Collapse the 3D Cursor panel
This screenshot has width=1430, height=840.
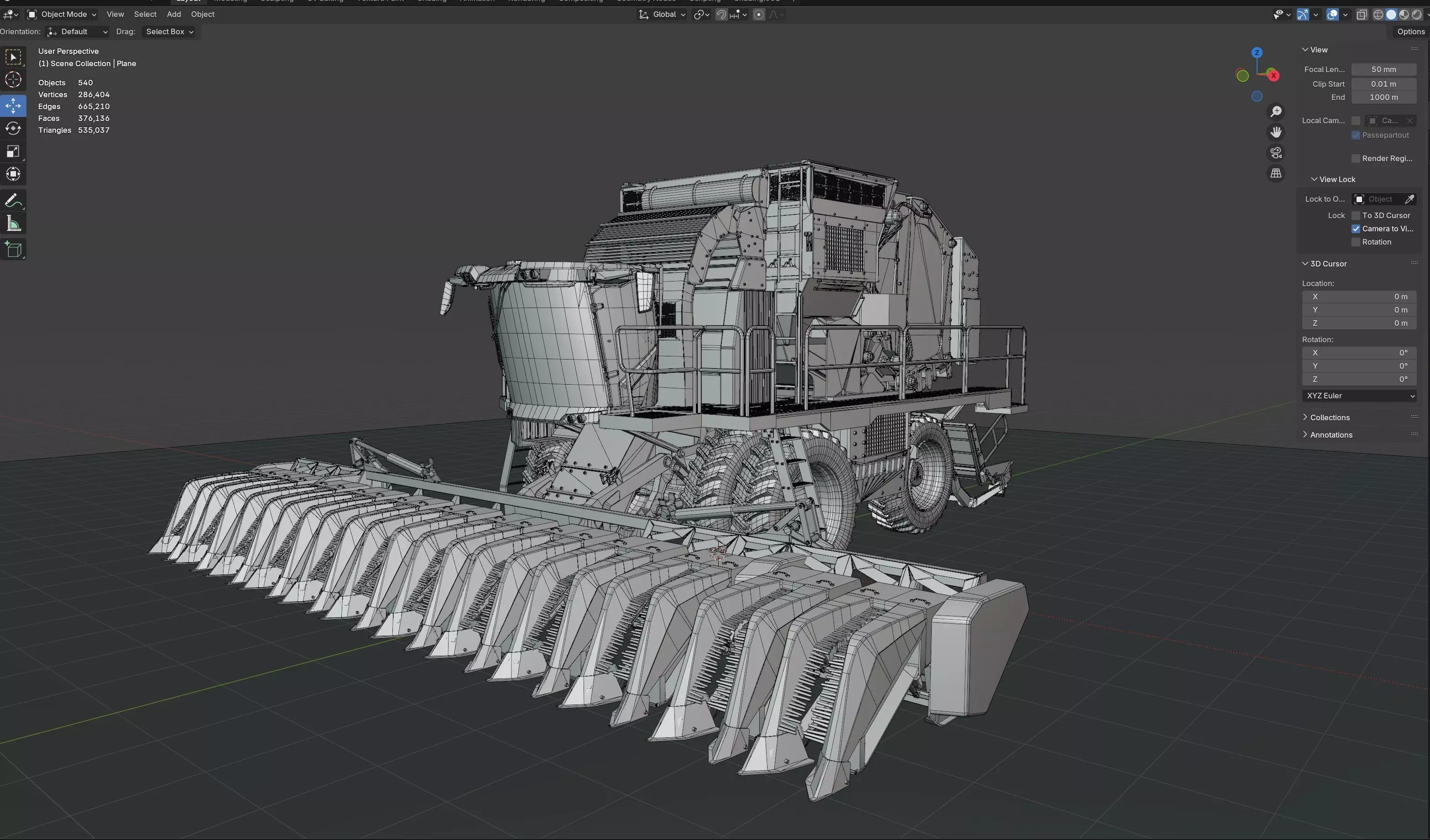click(x=1328, y=264)
